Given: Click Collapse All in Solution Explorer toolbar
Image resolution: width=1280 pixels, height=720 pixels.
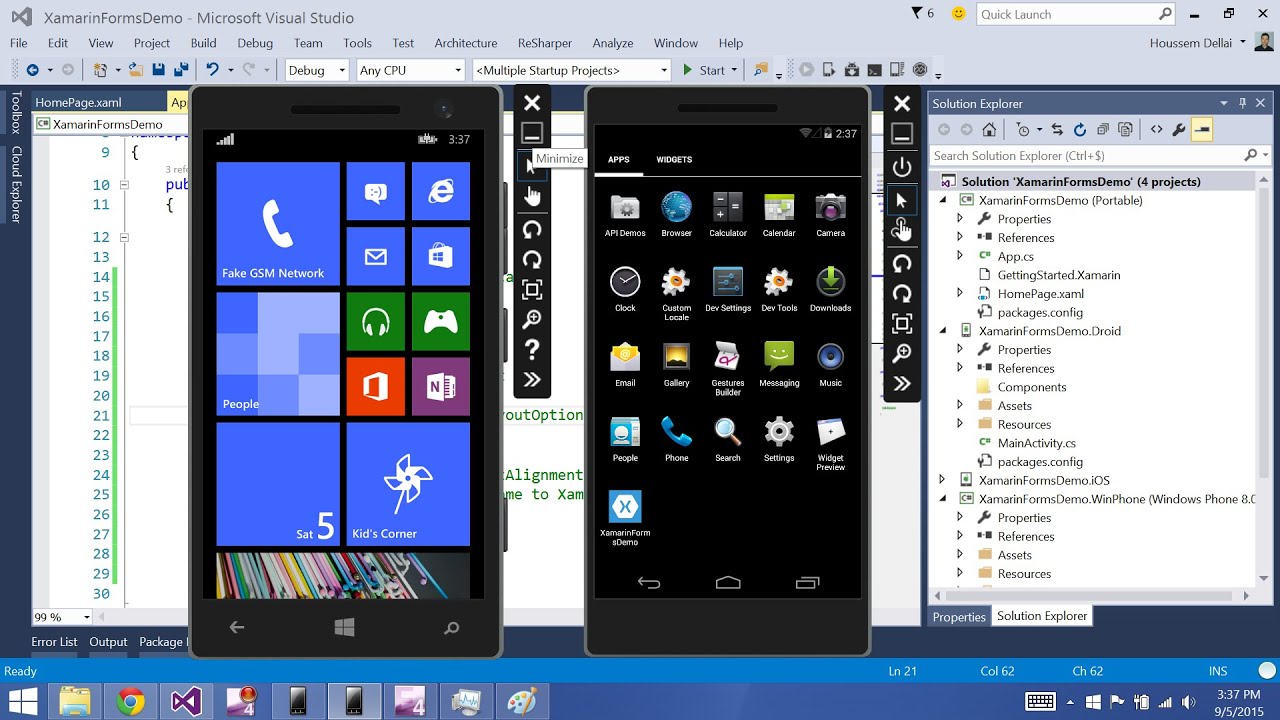Looking at the screenshot, I should (1102, 129).
